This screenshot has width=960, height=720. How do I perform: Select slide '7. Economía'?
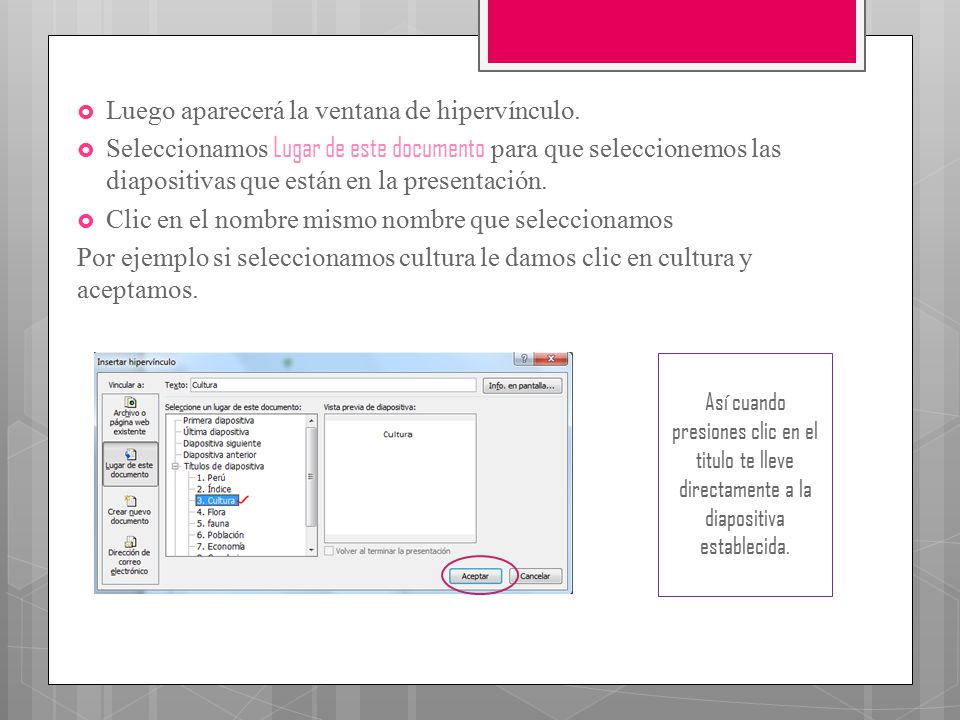[220, 546]
